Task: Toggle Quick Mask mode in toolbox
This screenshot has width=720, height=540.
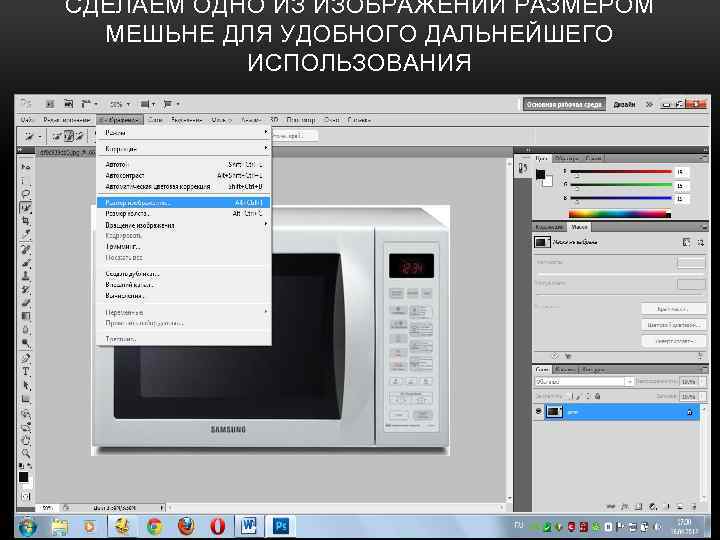Action: point(26,496)
